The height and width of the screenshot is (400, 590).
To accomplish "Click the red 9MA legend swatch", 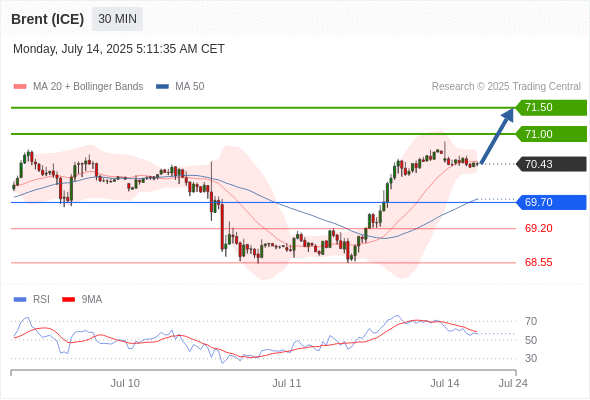I will pos(68,300).
